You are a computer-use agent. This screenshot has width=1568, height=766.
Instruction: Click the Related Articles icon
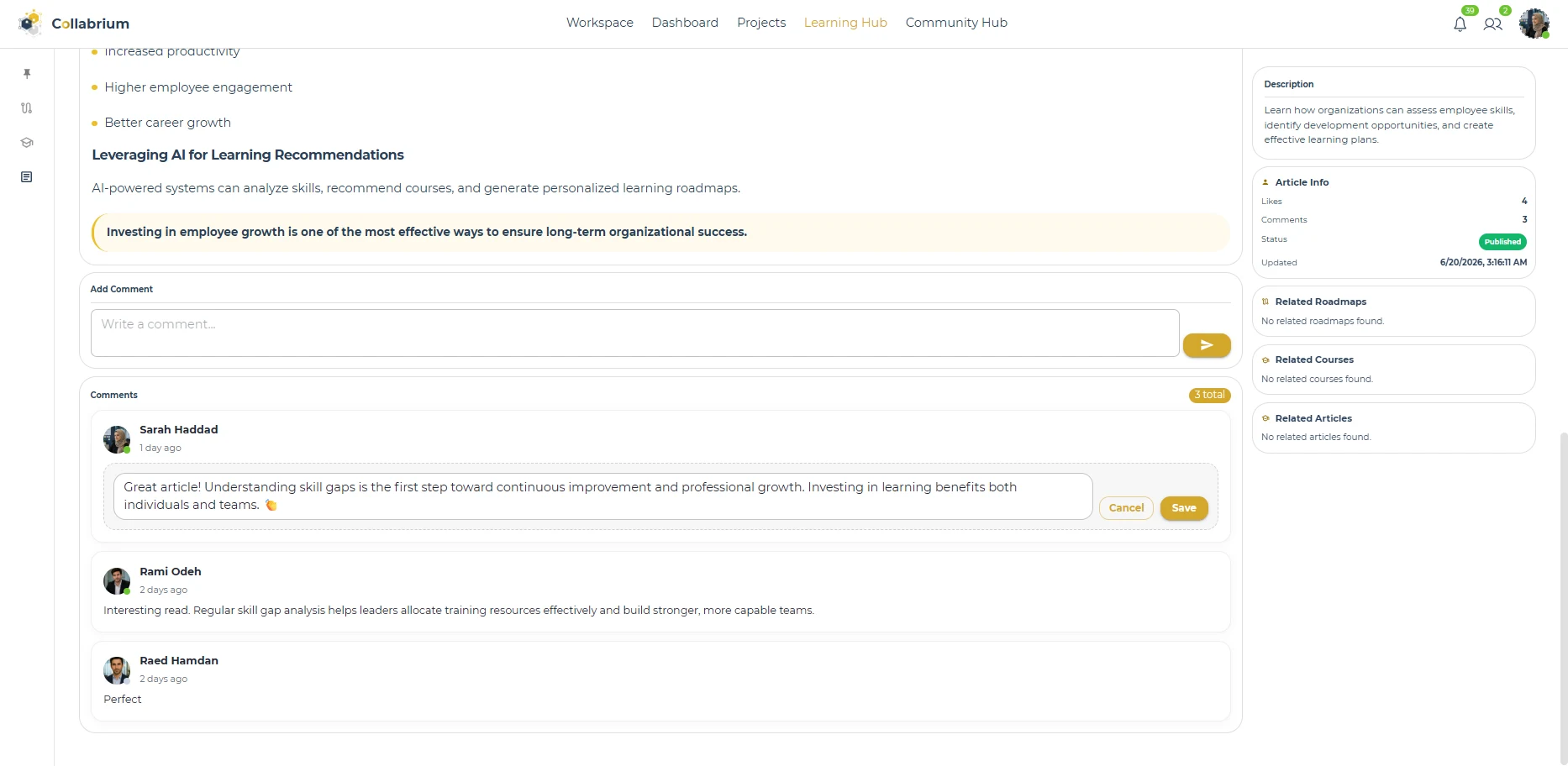1265,418
